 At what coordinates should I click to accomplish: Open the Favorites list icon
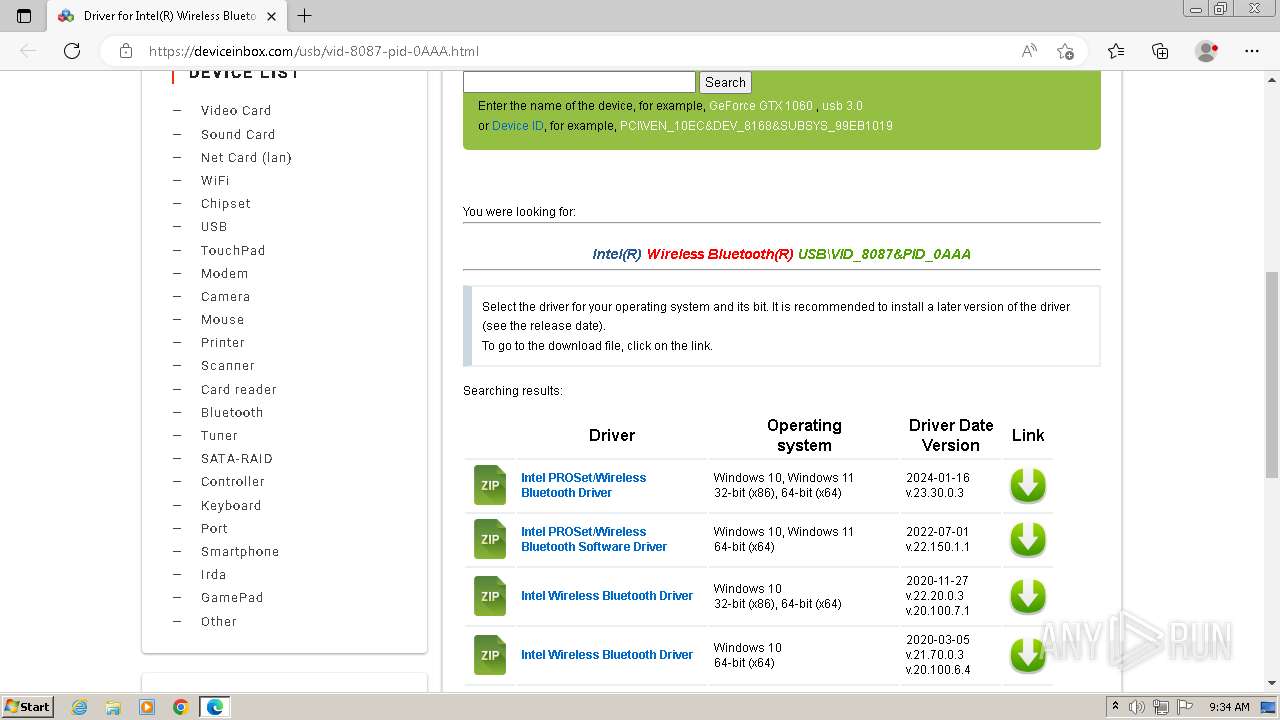(1116, 51)
